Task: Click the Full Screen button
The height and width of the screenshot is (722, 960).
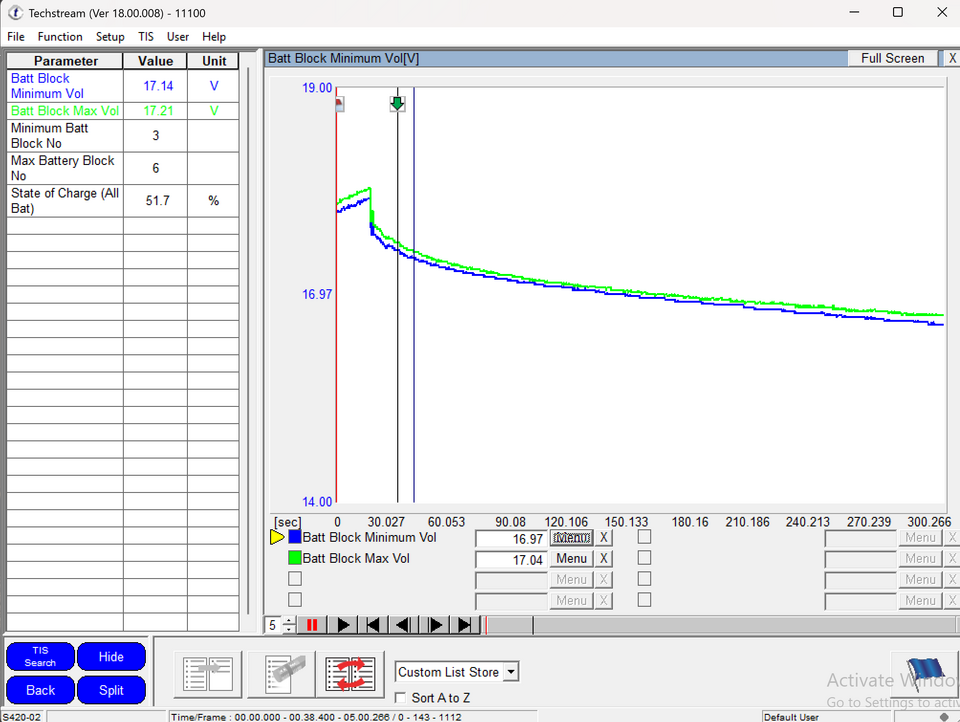Action: (893, 58)
